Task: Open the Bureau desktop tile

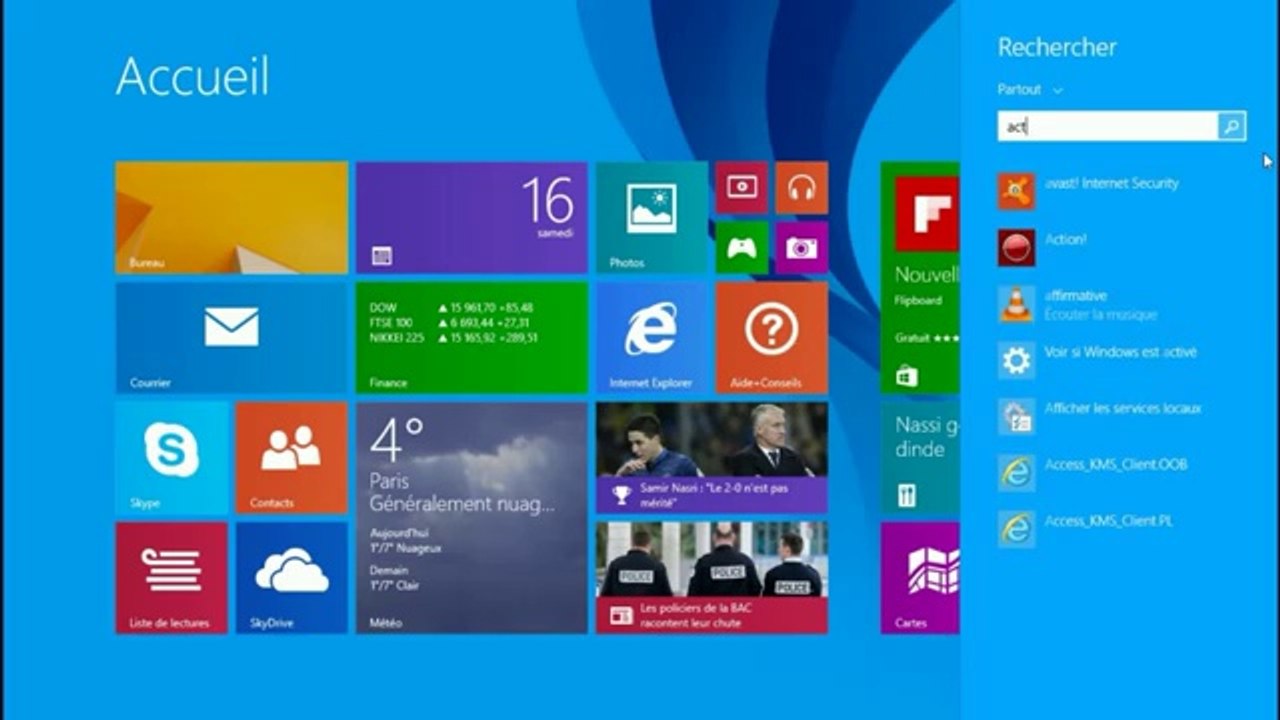Action: (x=232, y=218)
